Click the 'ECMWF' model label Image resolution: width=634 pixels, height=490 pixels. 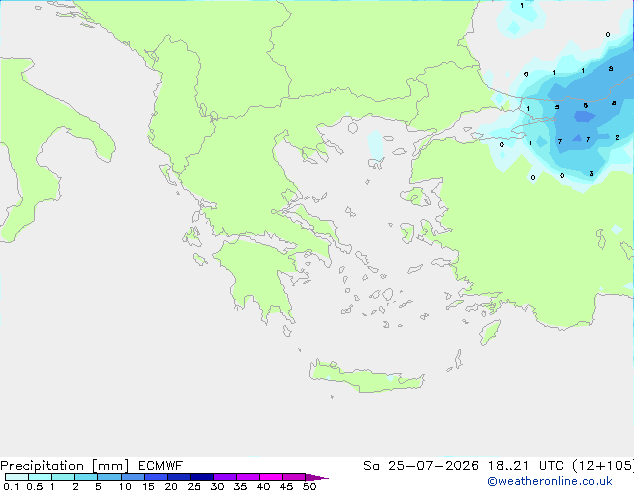coord(161,466)
